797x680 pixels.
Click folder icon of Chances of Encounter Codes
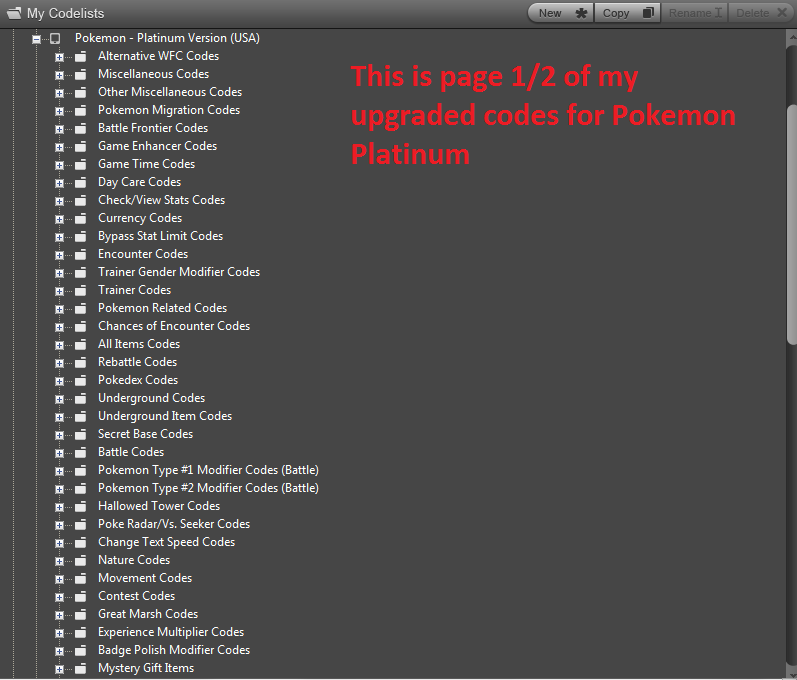[x=80, y=327]
